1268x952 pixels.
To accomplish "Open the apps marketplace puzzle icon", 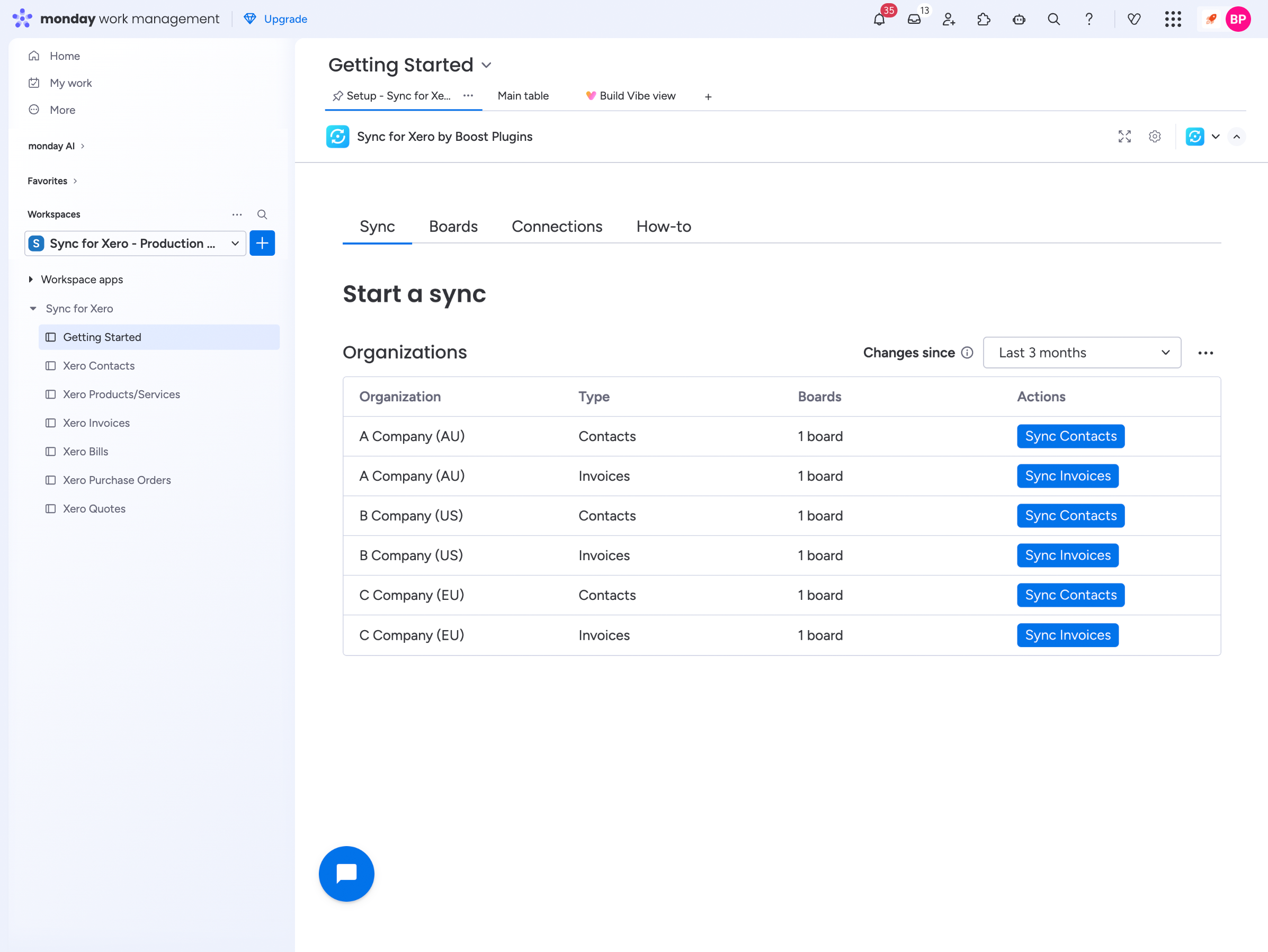I will click(984, 20).
